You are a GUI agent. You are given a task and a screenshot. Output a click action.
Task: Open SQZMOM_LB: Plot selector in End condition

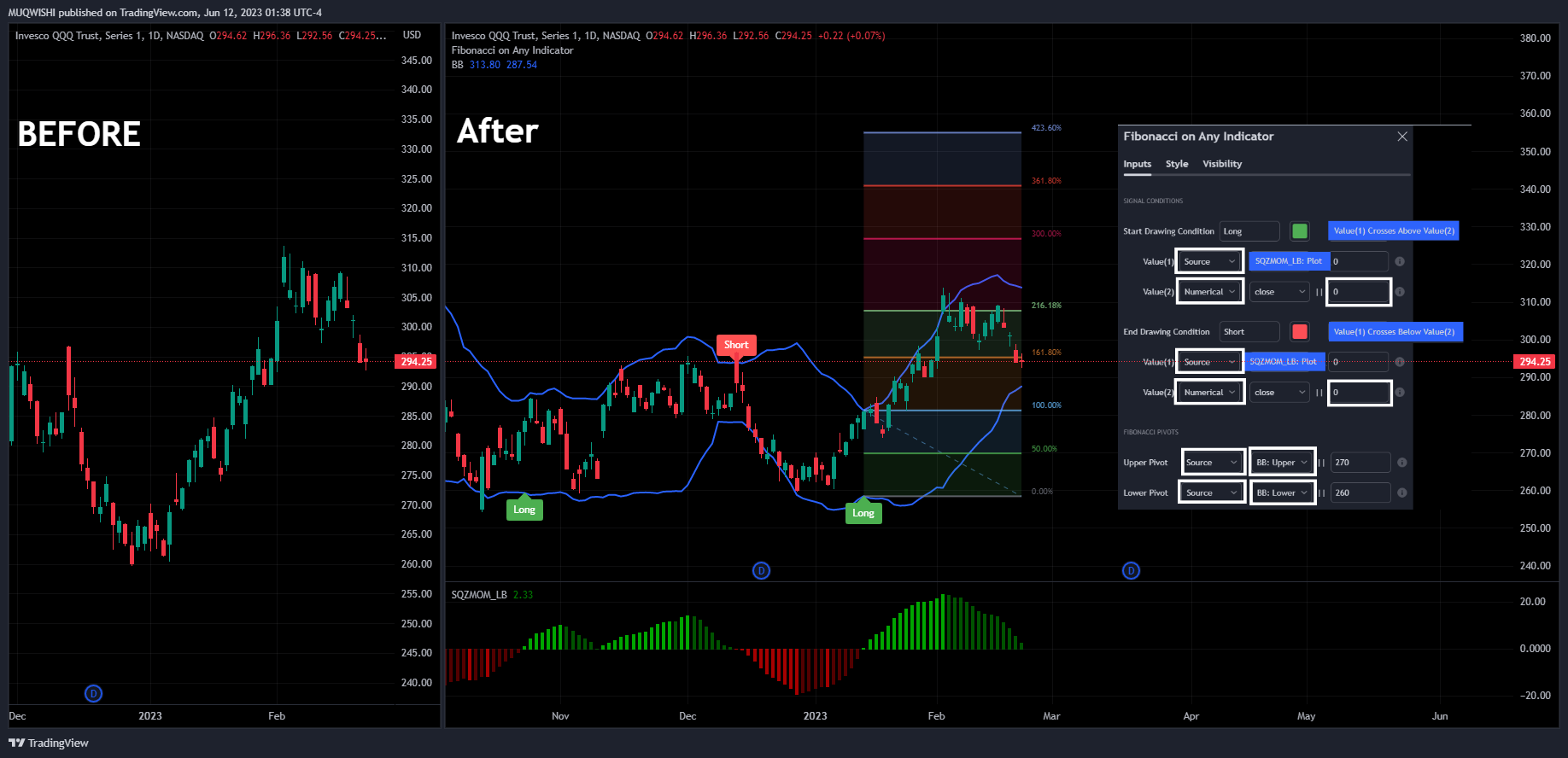click(1284, 362)
